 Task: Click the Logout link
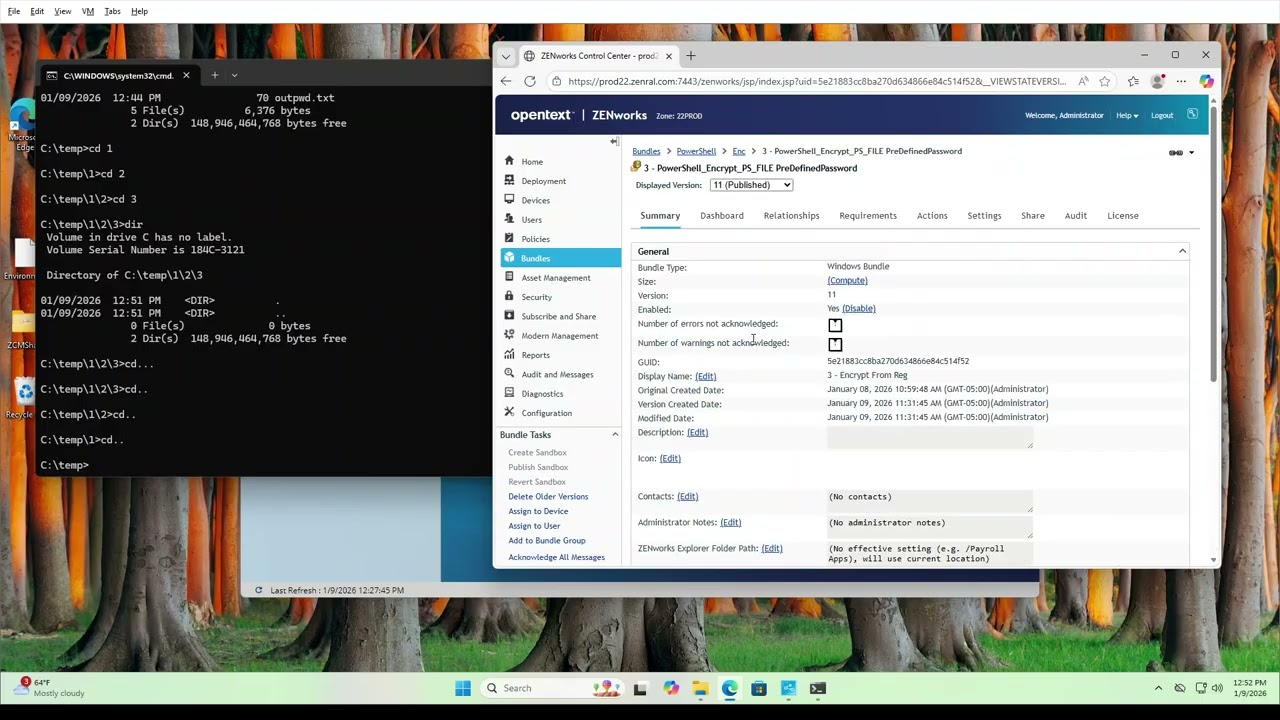pos(1162,115)
